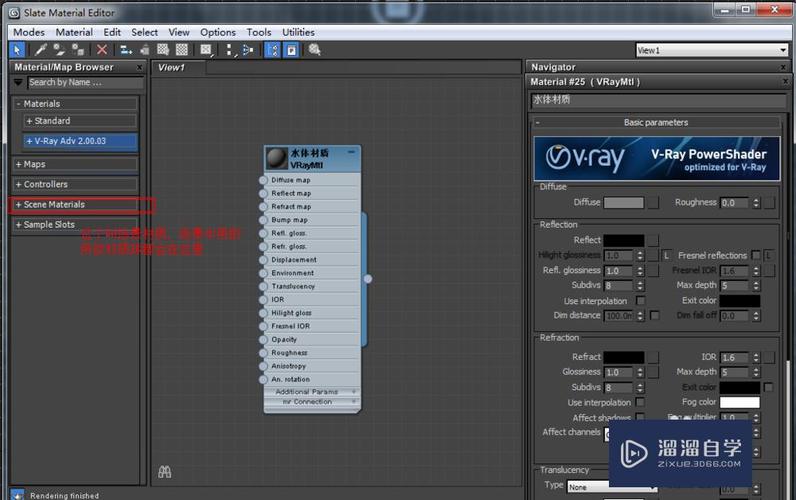Click Move Children toolbar icon
796x500 pixels.
(125, 50)
